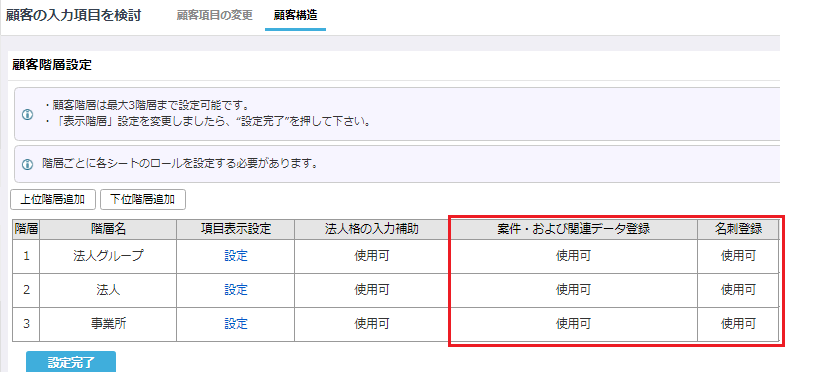Click the blue 設定完了 button
This screenshot has width=820, height=372.
[x=71, y=362]
